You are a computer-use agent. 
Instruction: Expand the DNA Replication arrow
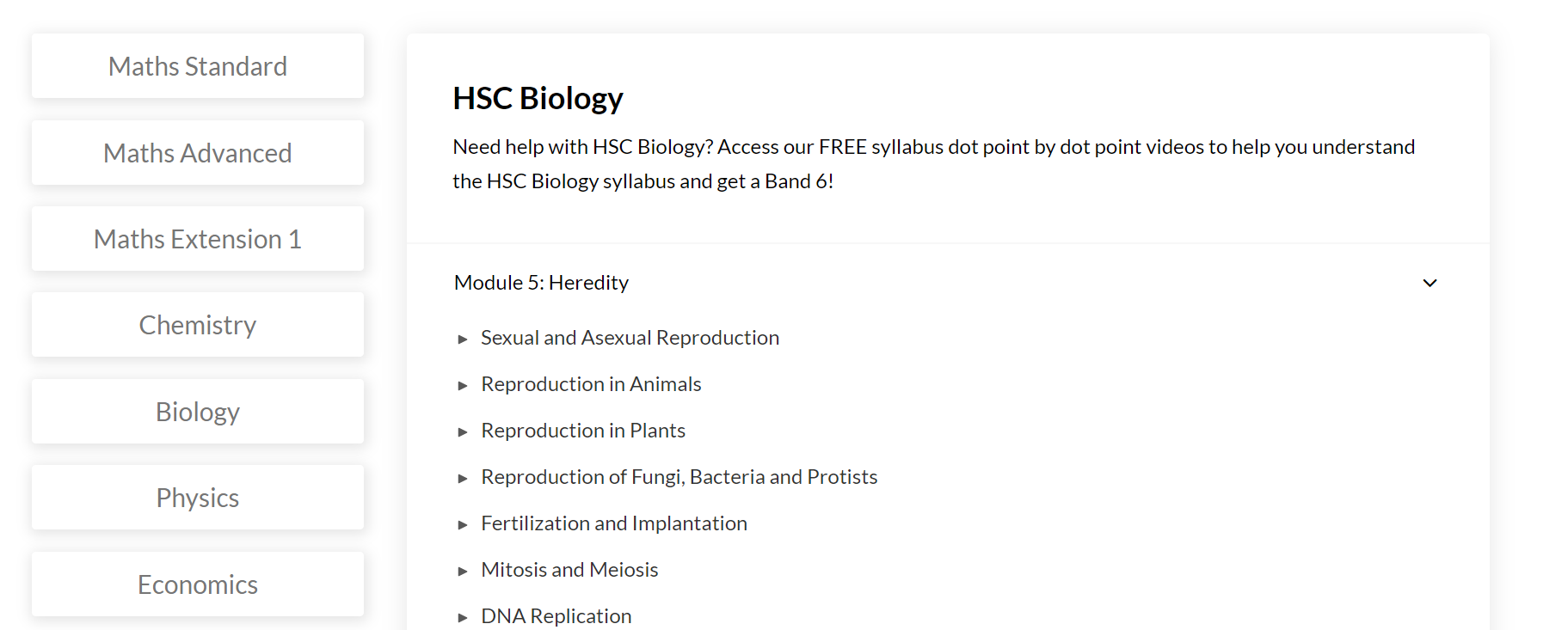(x=463, y=618)
